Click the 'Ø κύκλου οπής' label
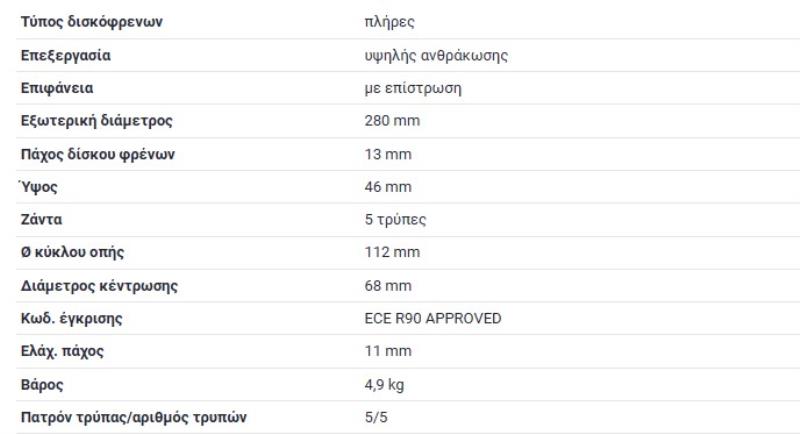Image resolution: width=800 pixels, height=434 pixels. point(73,253)
